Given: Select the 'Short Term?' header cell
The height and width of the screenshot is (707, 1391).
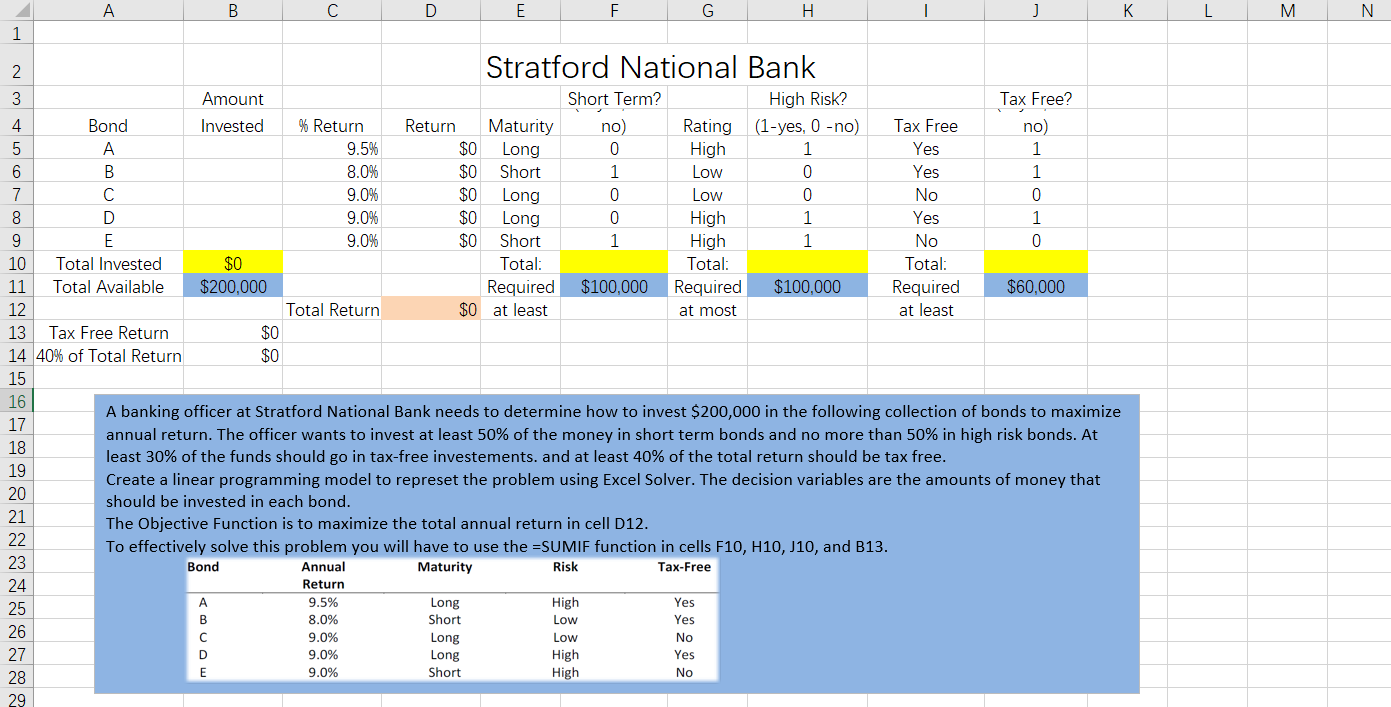Looking at the screenshot, I should point(612,99).
